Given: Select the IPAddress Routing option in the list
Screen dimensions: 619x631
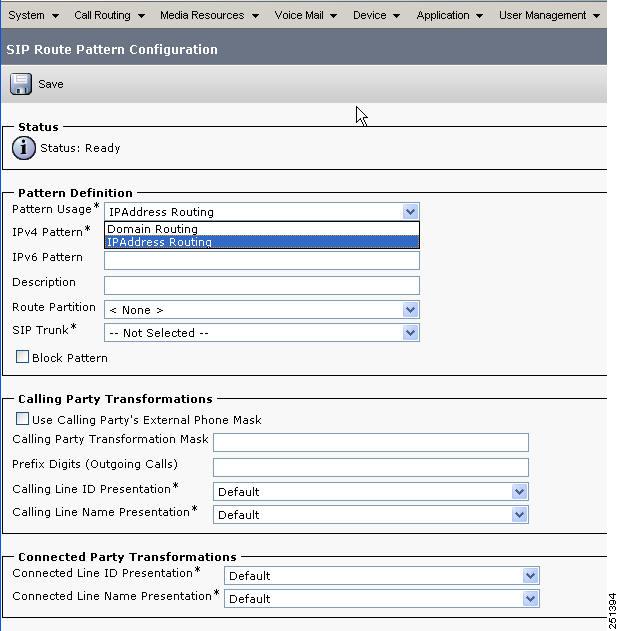Looking at the screenshot, I should tap(262, 241).
